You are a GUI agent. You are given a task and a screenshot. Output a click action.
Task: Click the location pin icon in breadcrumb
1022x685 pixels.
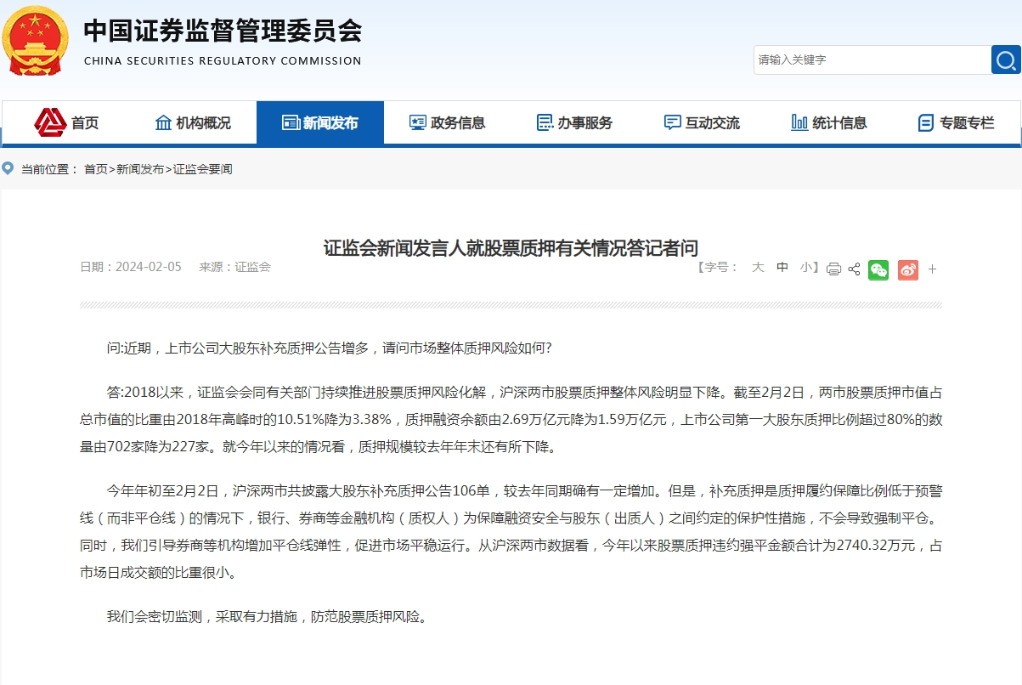click(x=8, y=168)
